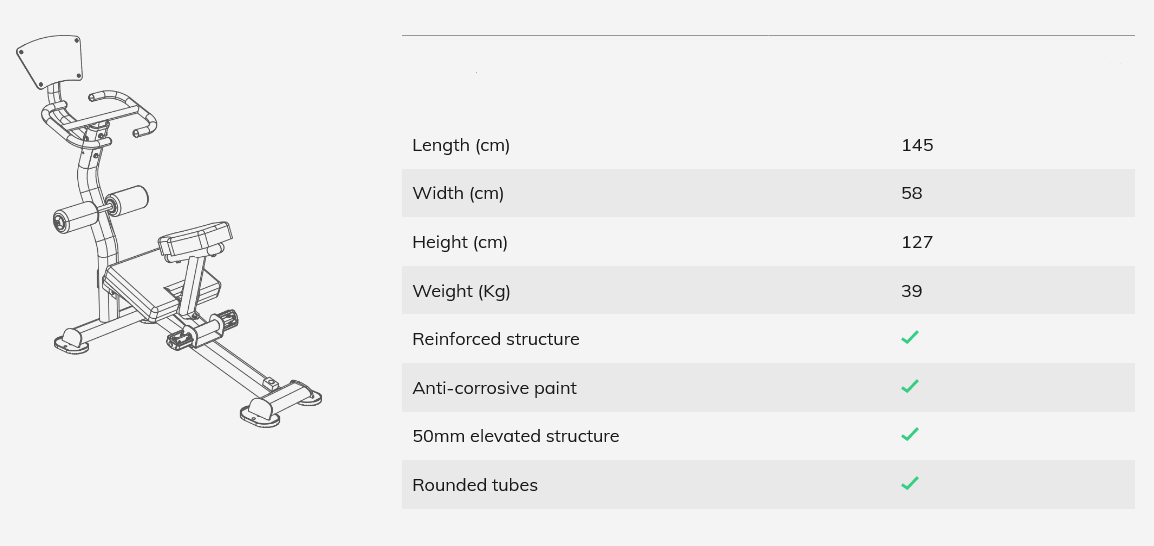Click the Rounded tubes label
Viewport: 1154px width, 546px height.
coord(475,485)
